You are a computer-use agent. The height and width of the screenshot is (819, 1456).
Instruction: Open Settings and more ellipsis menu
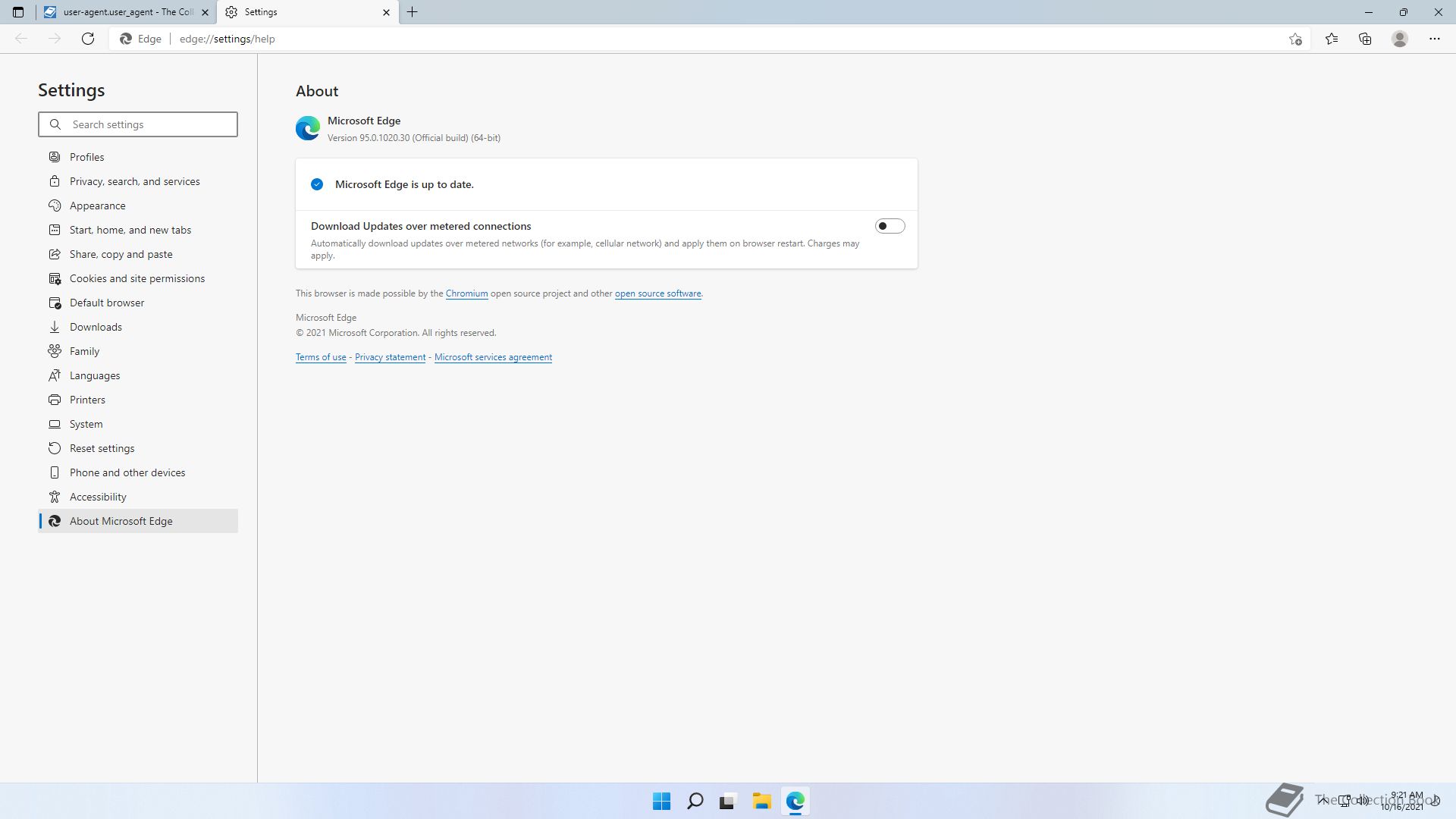pos(1435,39)
